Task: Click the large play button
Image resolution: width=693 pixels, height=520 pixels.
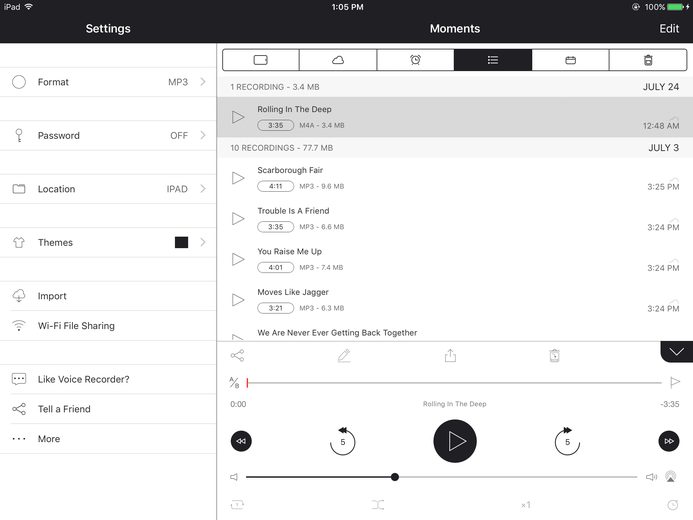Action: click(455, 441)
